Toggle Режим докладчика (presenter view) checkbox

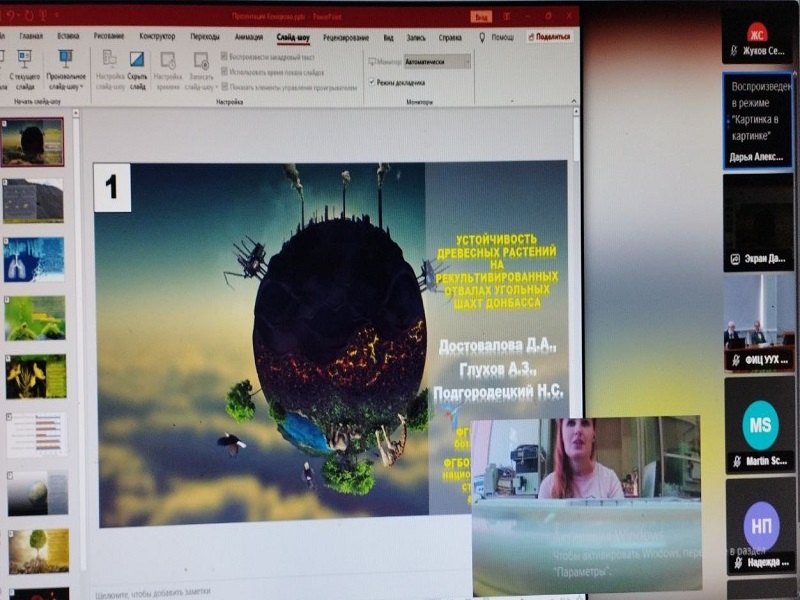point(372,82)
